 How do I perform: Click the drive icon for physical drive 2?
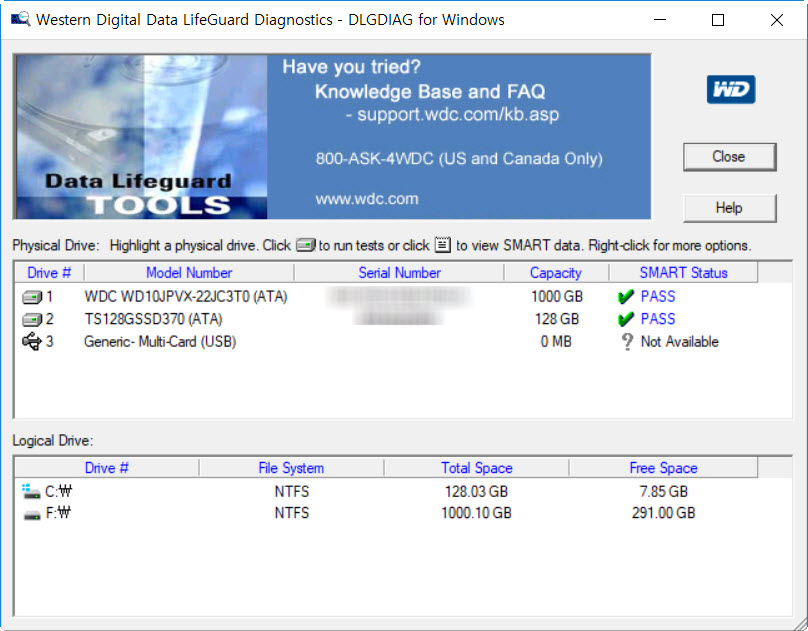(32, 319)
